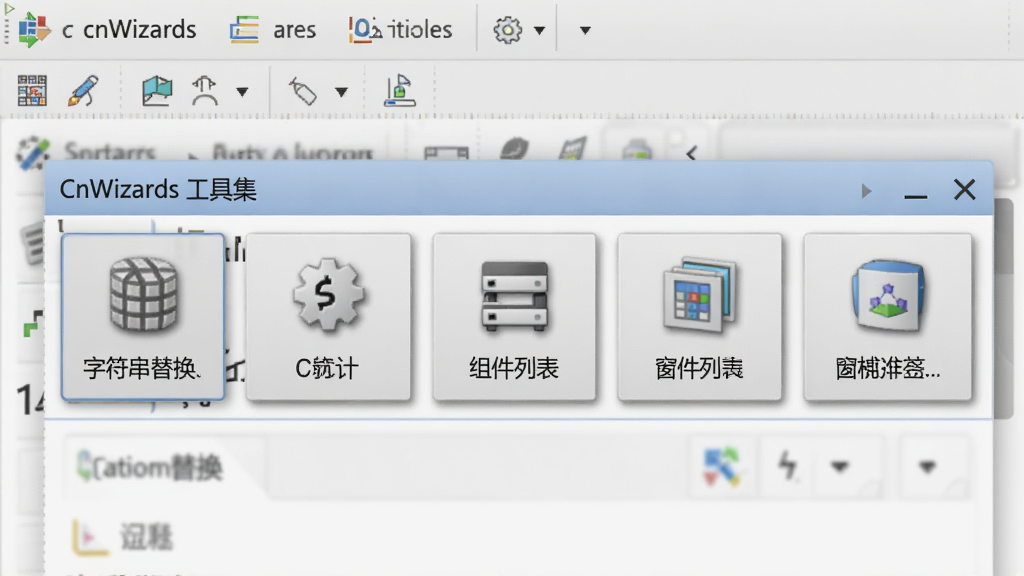Click the colorful arrows icon in lower panel
The width and height of the screenshot is (1024, 576).
(722, 466)
